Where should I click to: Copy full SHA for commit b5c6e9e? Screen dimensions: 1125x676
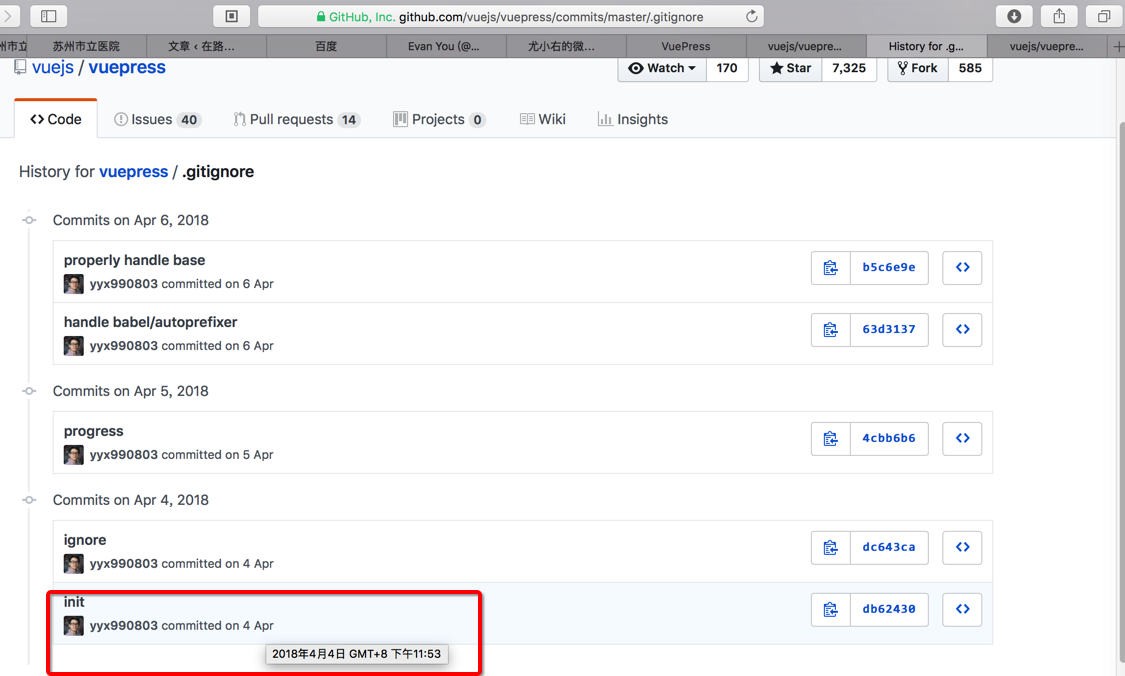point(830,268)
